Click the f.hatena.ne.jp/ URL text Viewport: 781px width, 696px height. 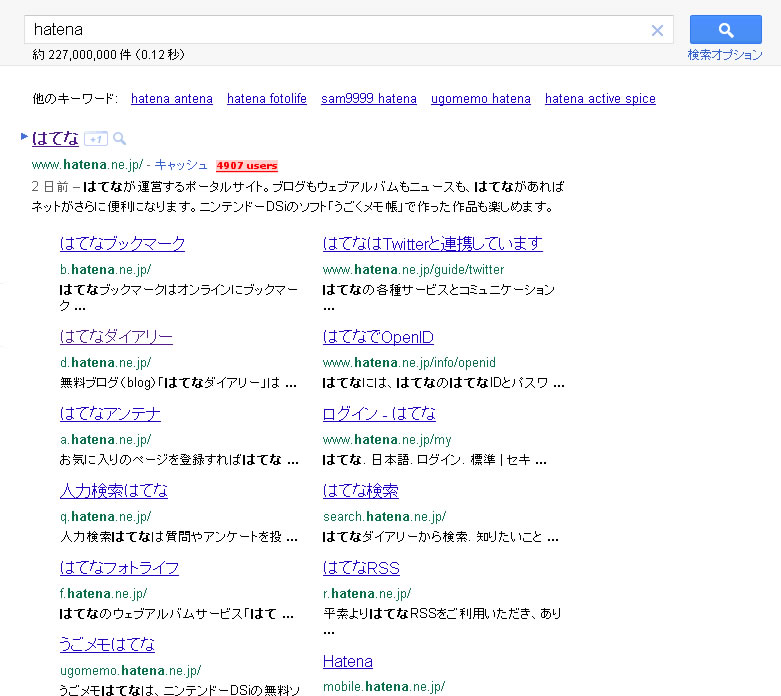pos(104,594)
